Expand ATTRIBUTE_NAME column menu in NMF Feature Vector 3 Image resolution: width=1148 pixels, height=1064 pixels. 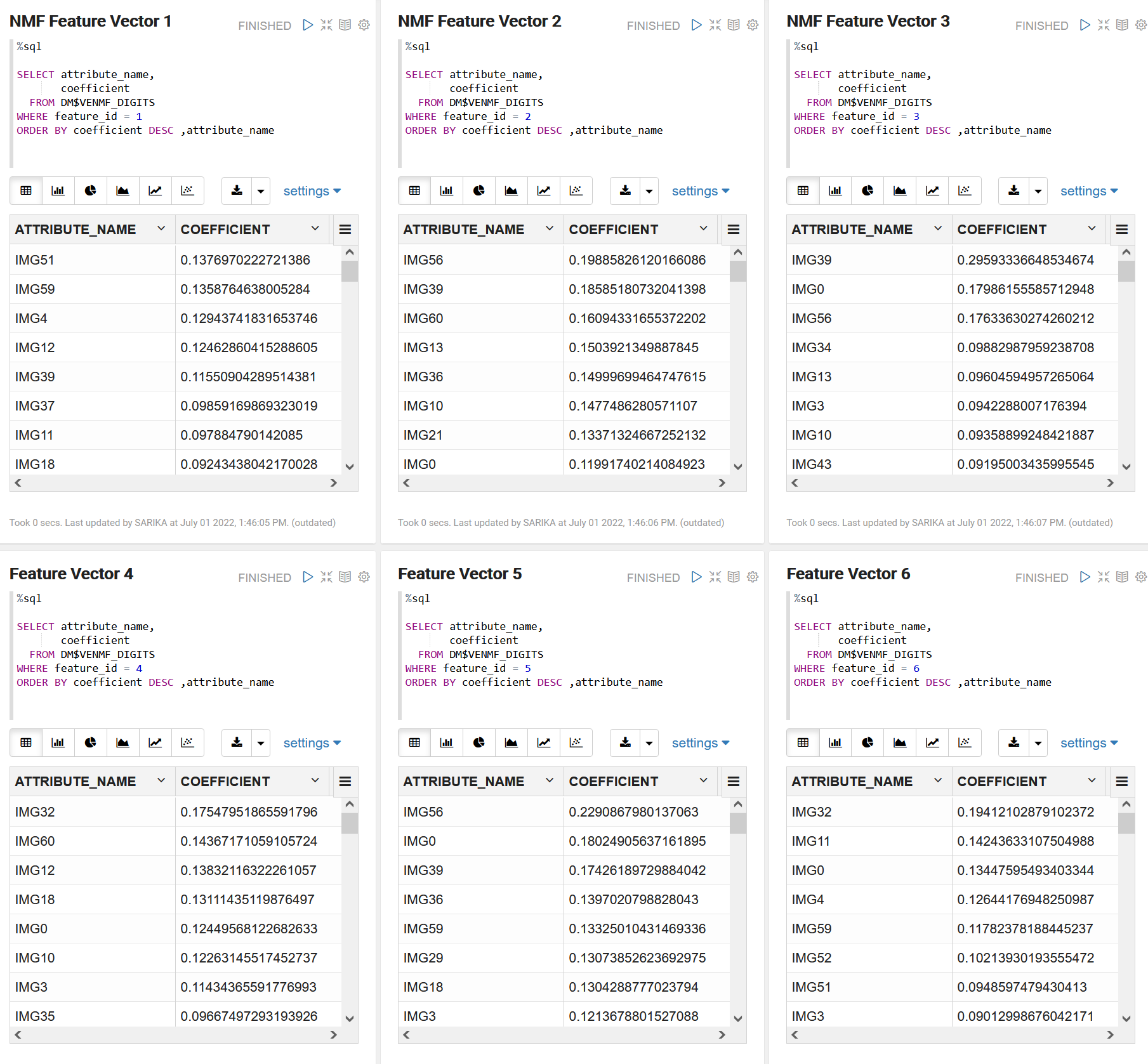(x=938, y=228)
